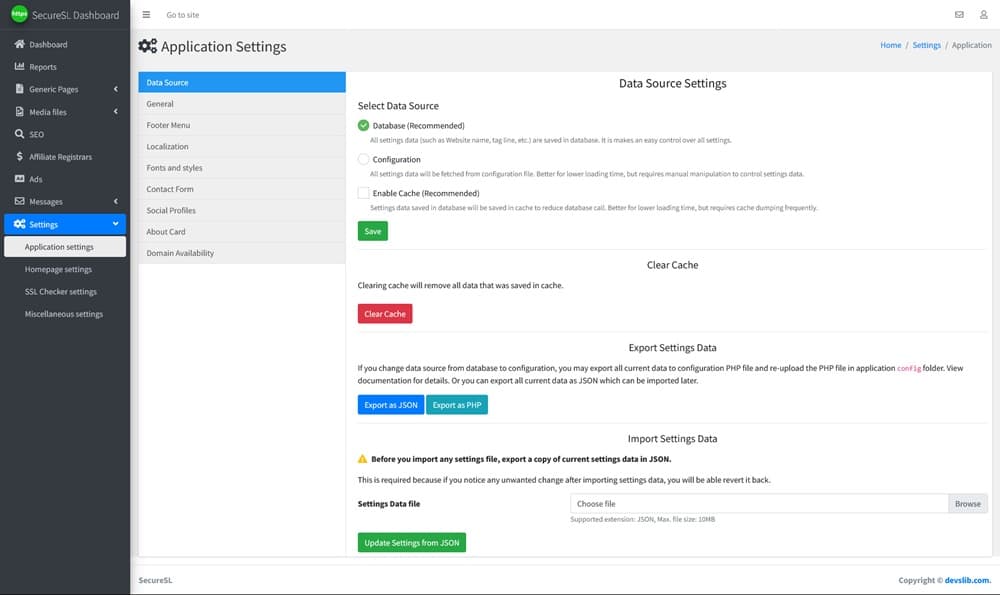
Task: Click the SecureSL green https logo
Action: [x=18, y=15]
